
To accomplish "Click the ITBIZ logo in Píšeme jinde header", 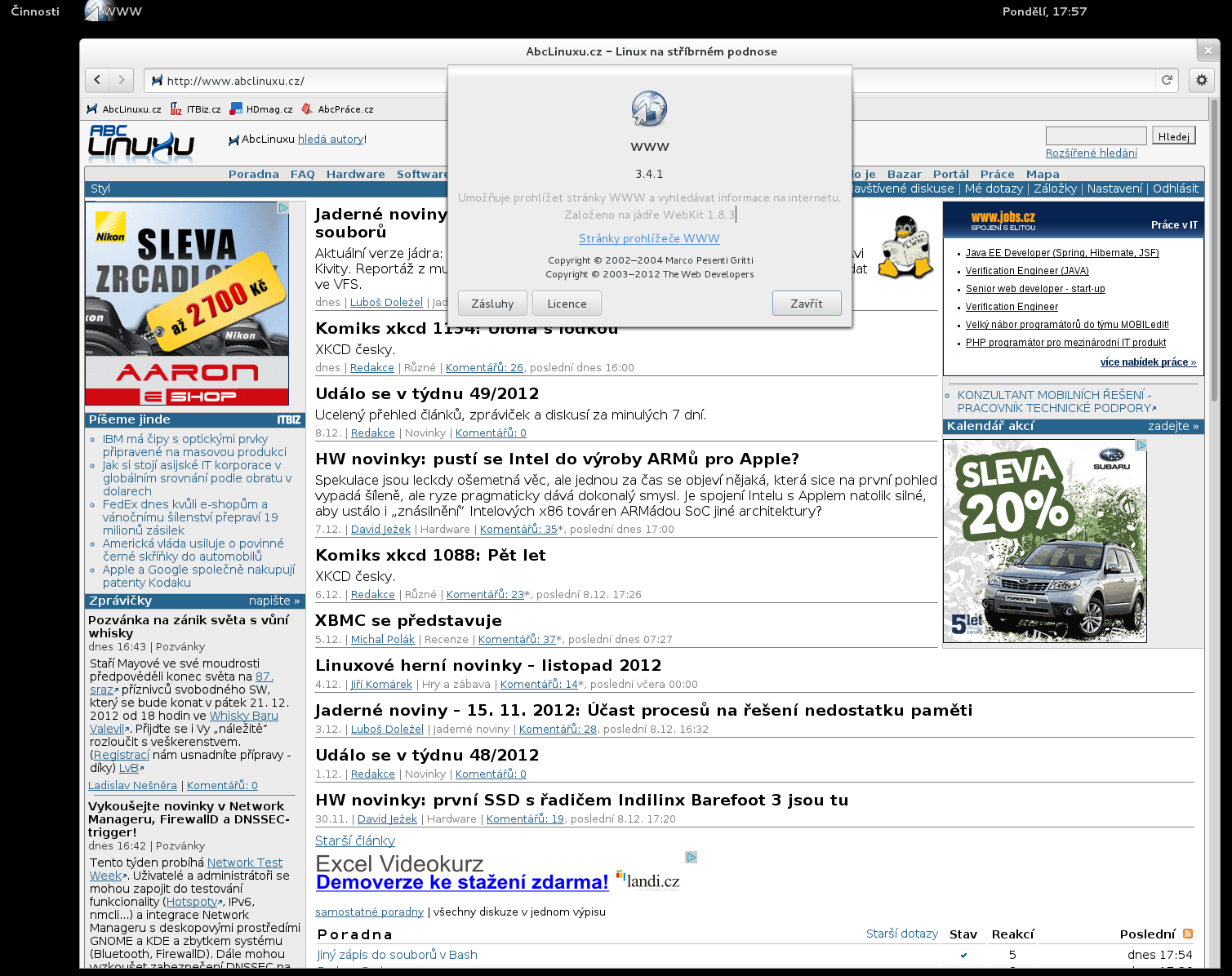I will pos(289,419).
